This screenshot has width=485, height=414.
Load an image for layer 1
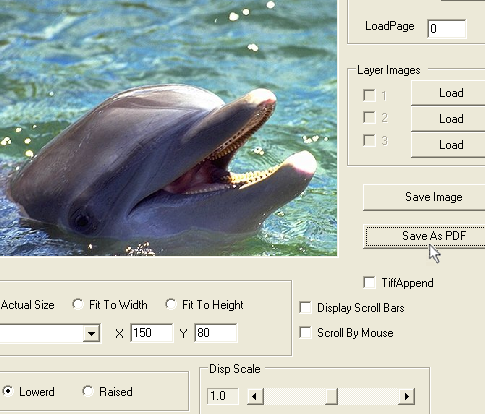(x=448, y=93)
